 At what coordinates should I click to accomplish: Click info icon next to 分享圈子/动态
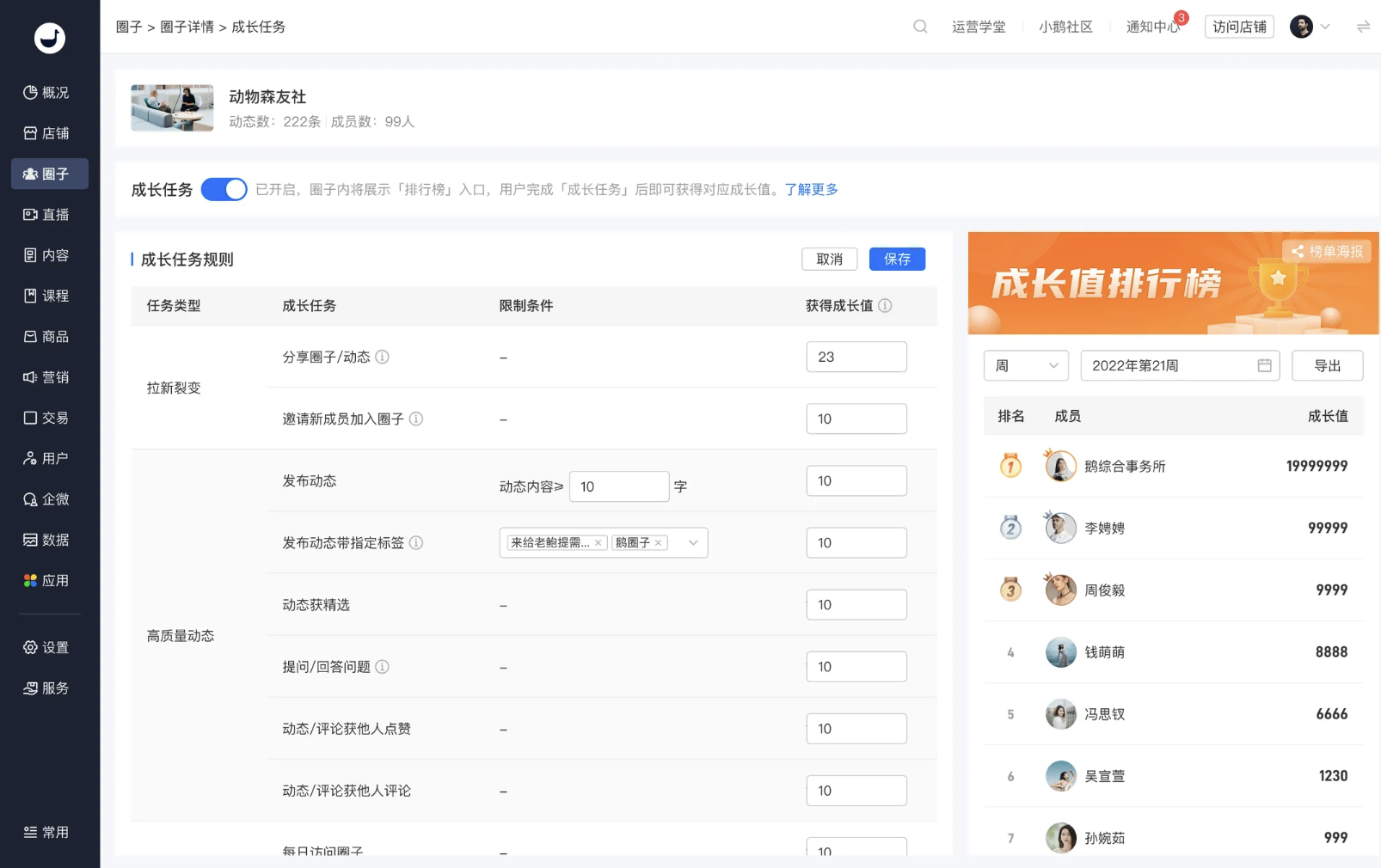383,357
